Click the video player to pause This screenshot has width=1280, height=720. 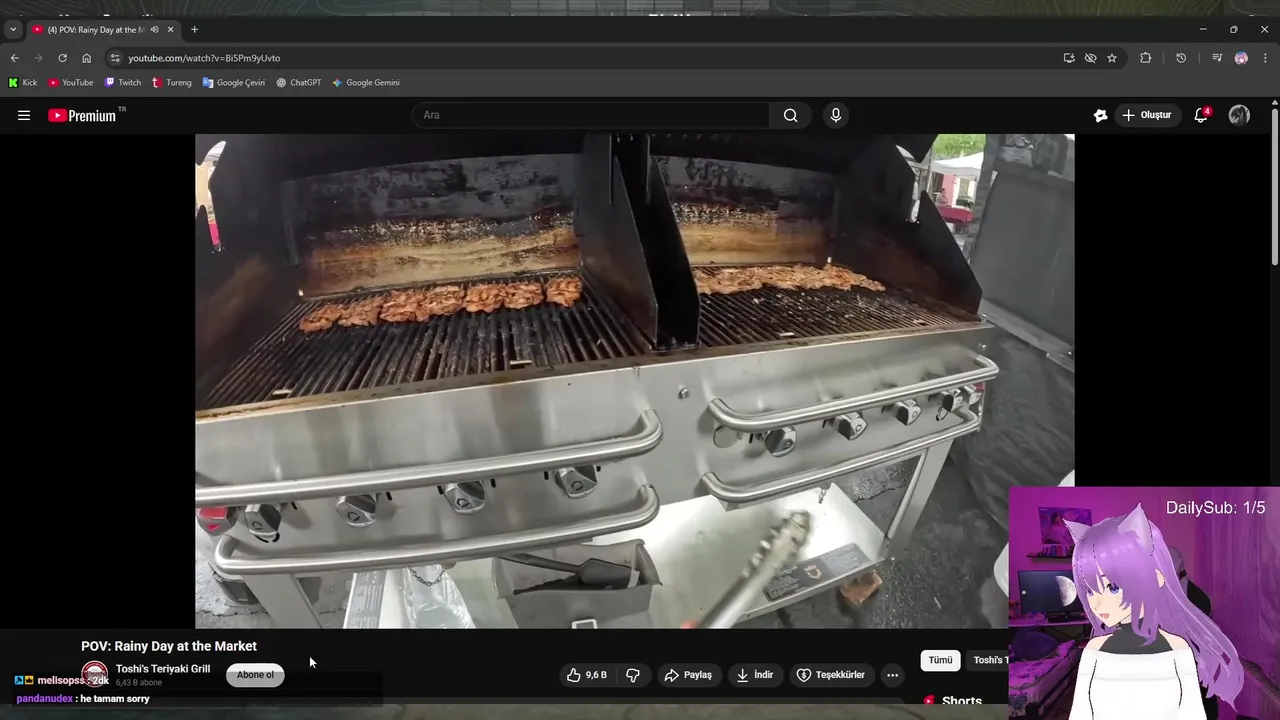tap(634, 381)
